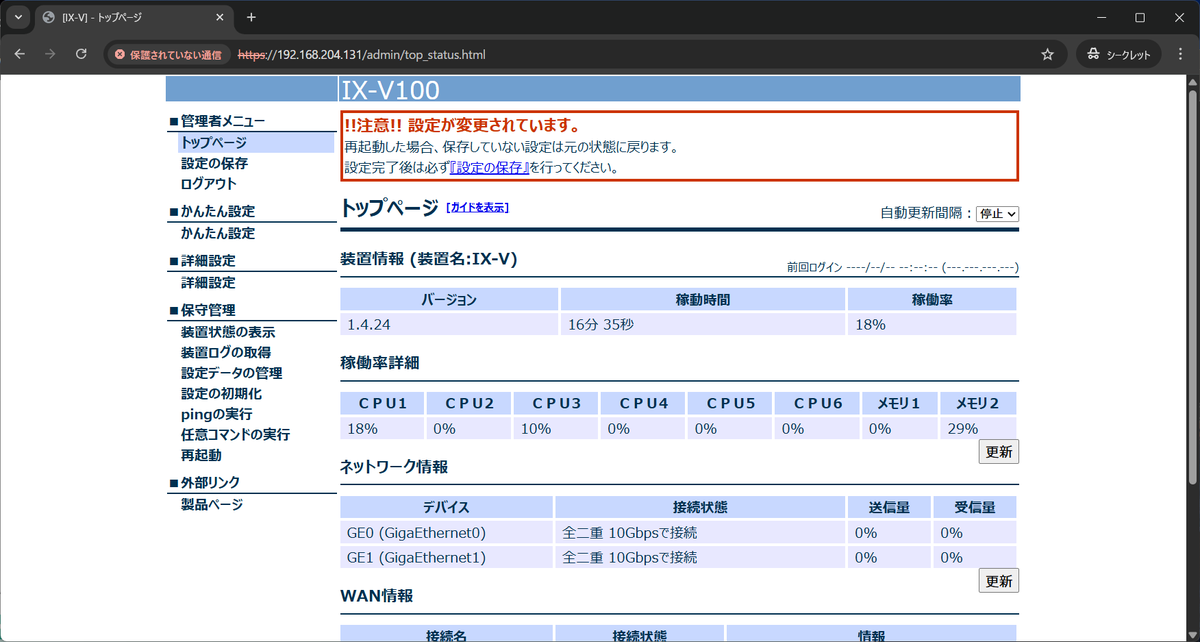Open 詳細設定 sidebar link
Viewport: 1200px width, 642px height.
tap(208, 283)
